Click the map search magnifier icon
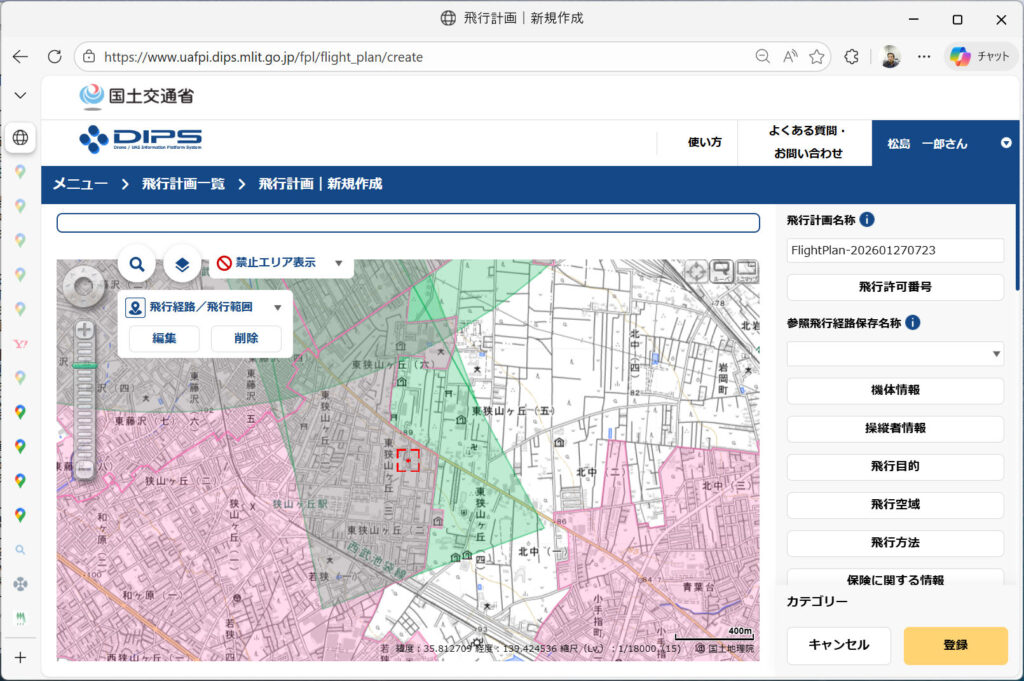This screenshot has height=681, width=1024. pyautogui.click(x=137, y=264)
